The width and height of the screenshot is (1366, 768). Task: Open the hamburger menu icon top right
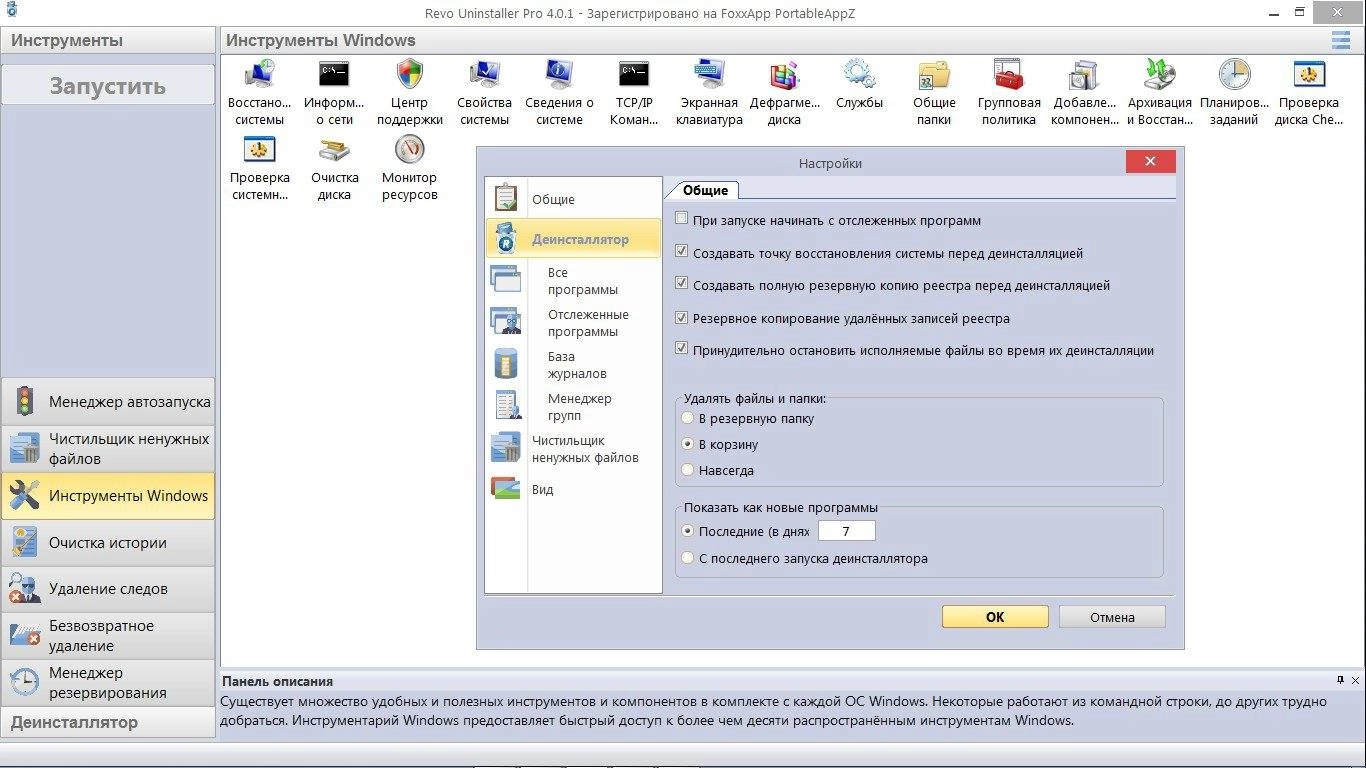pos(1340,40)
